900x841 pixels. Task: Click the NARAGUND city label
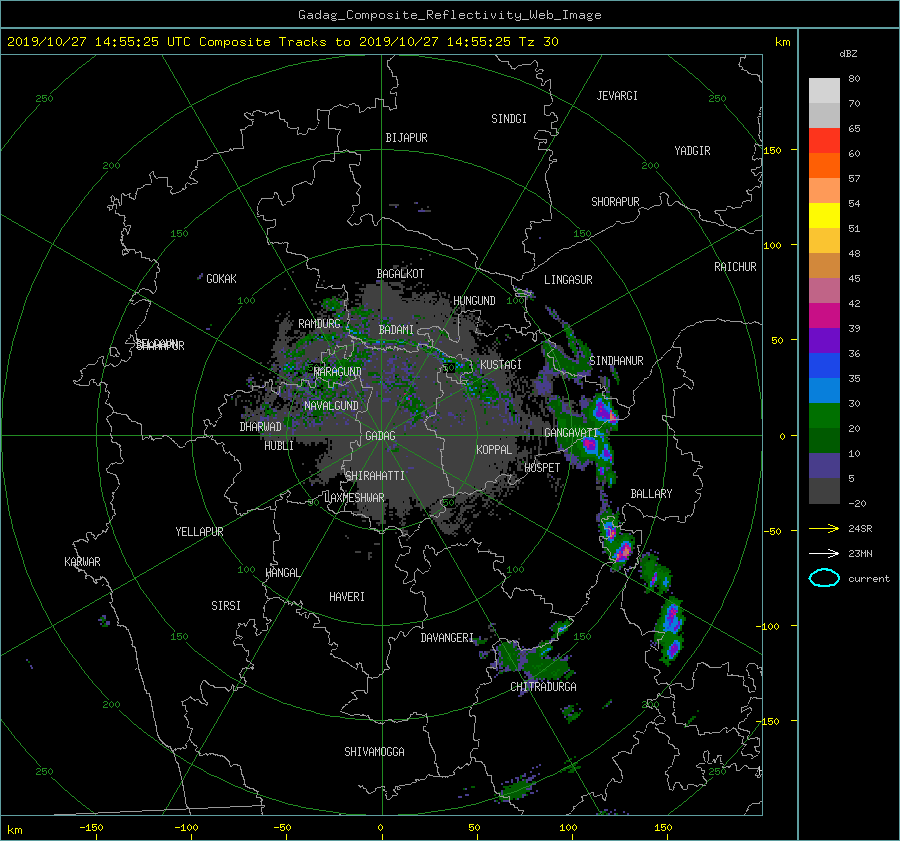(338, 372)
